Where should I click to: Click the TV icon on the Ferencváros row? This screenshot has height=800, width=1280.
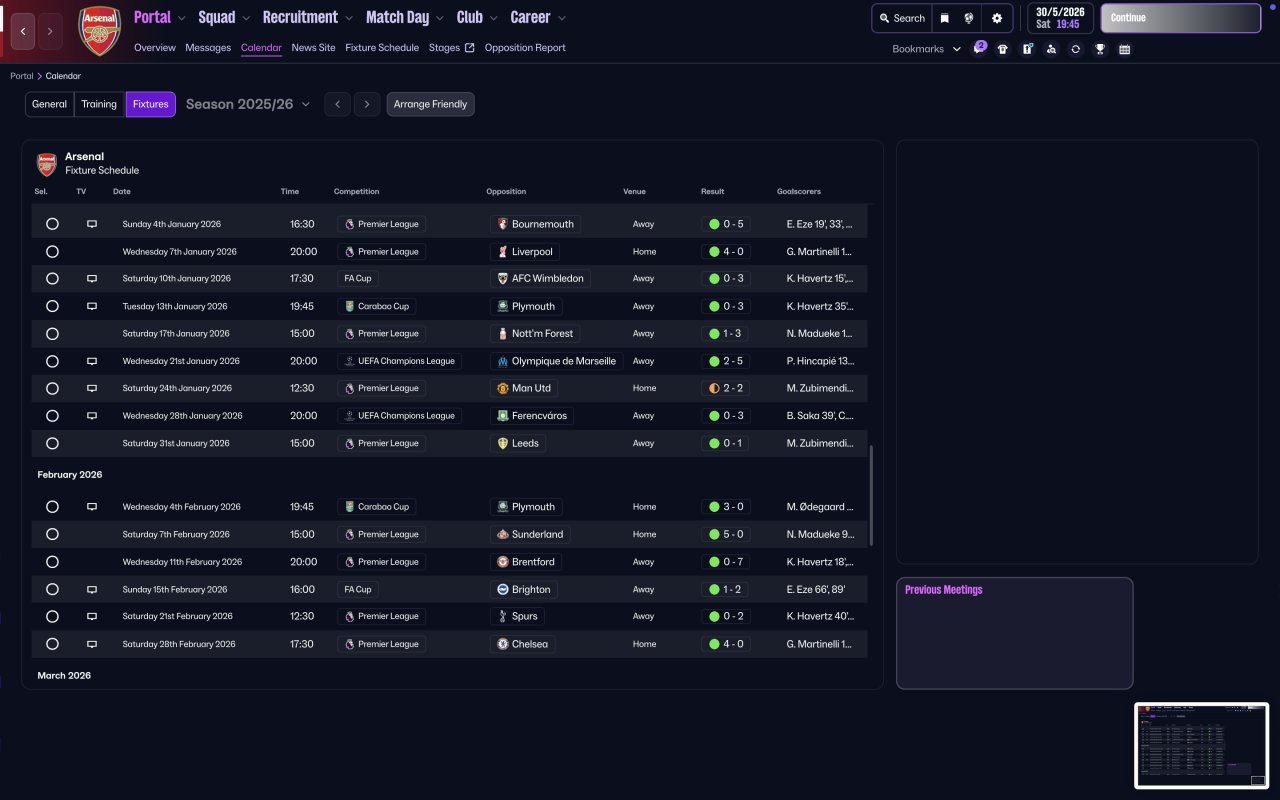point(92,416)
